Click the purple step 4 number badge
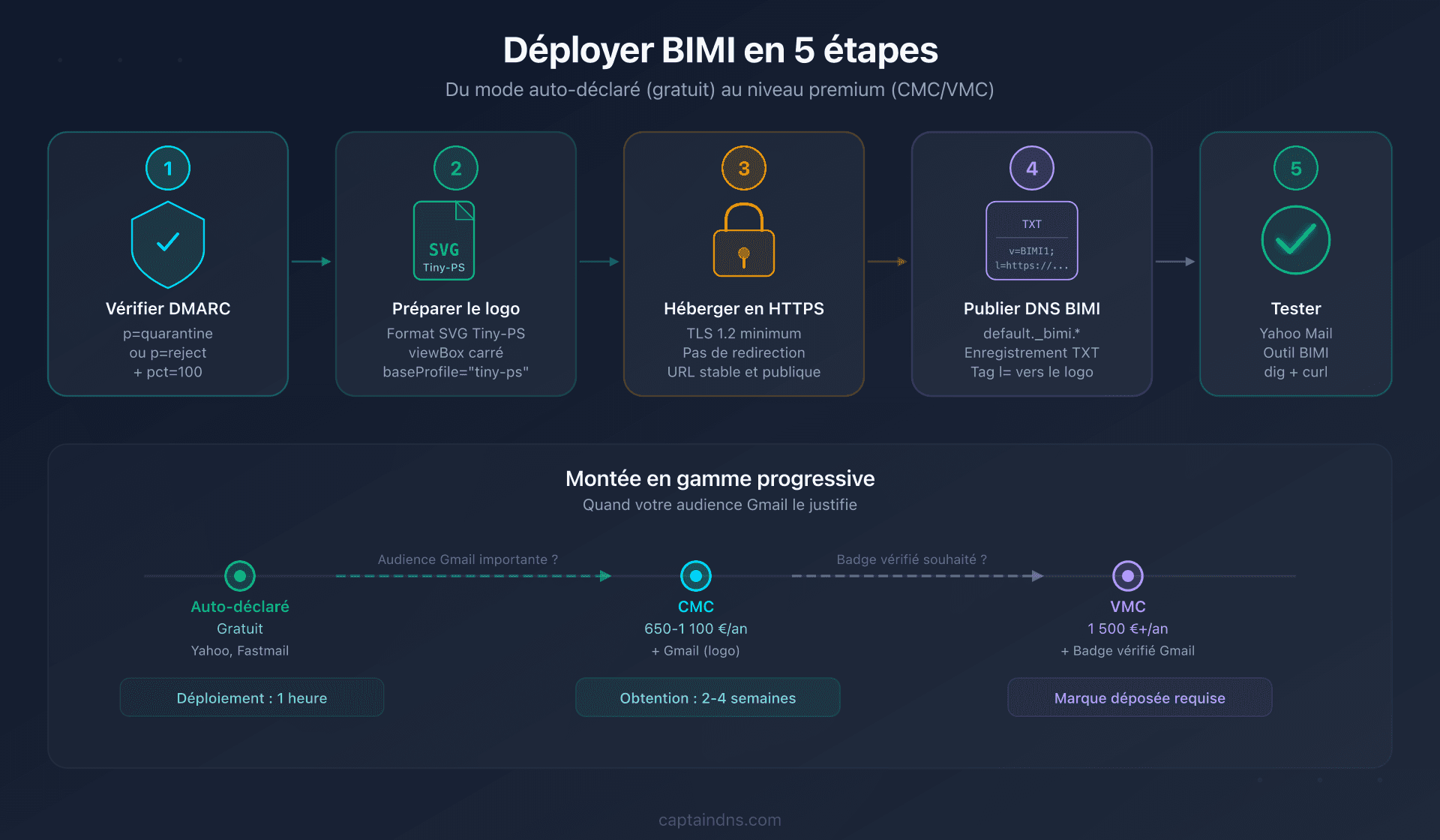 [x=1031, y=168]
